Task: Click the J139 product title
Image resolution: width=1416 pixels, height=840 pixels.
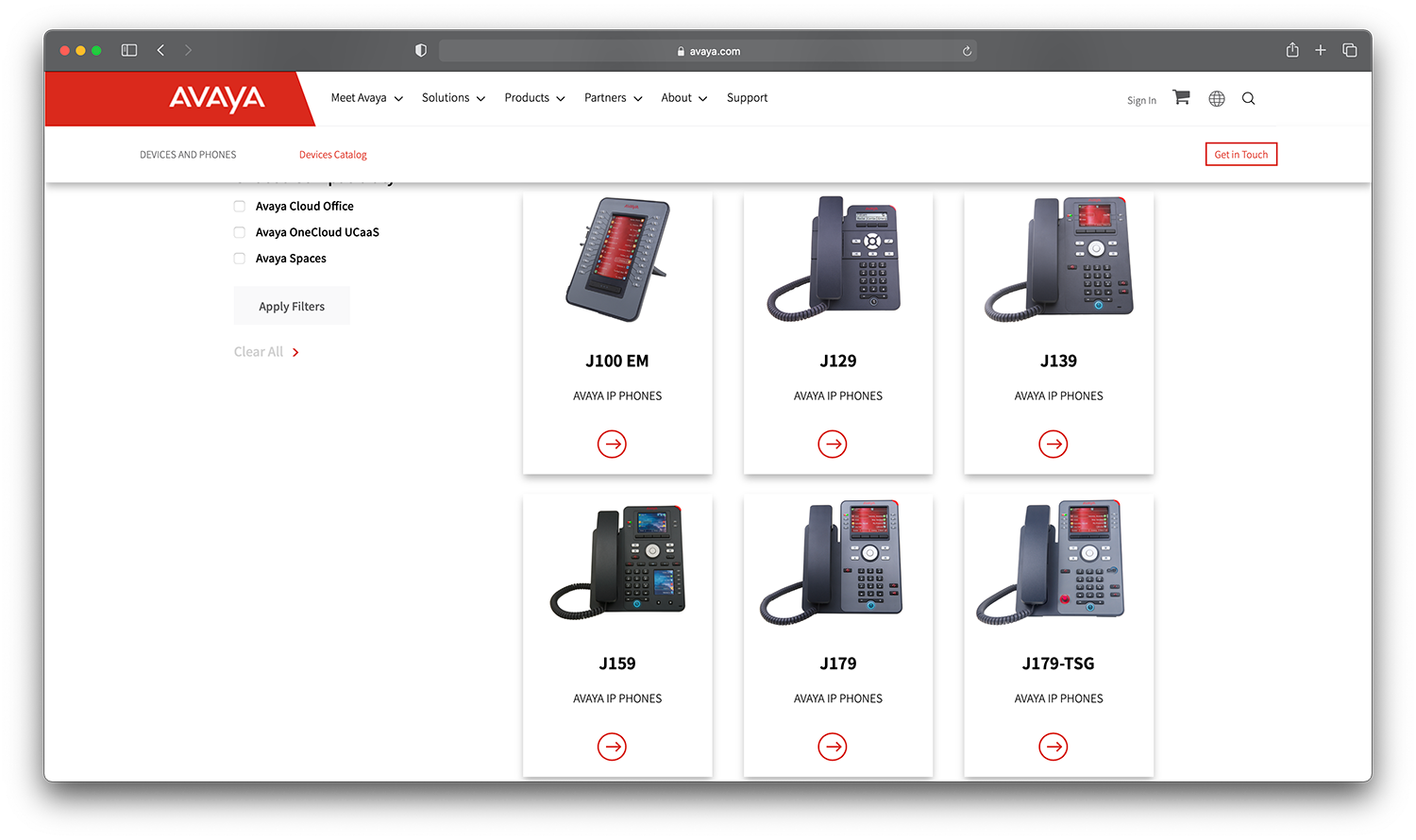Action: tap(1058, 361)
